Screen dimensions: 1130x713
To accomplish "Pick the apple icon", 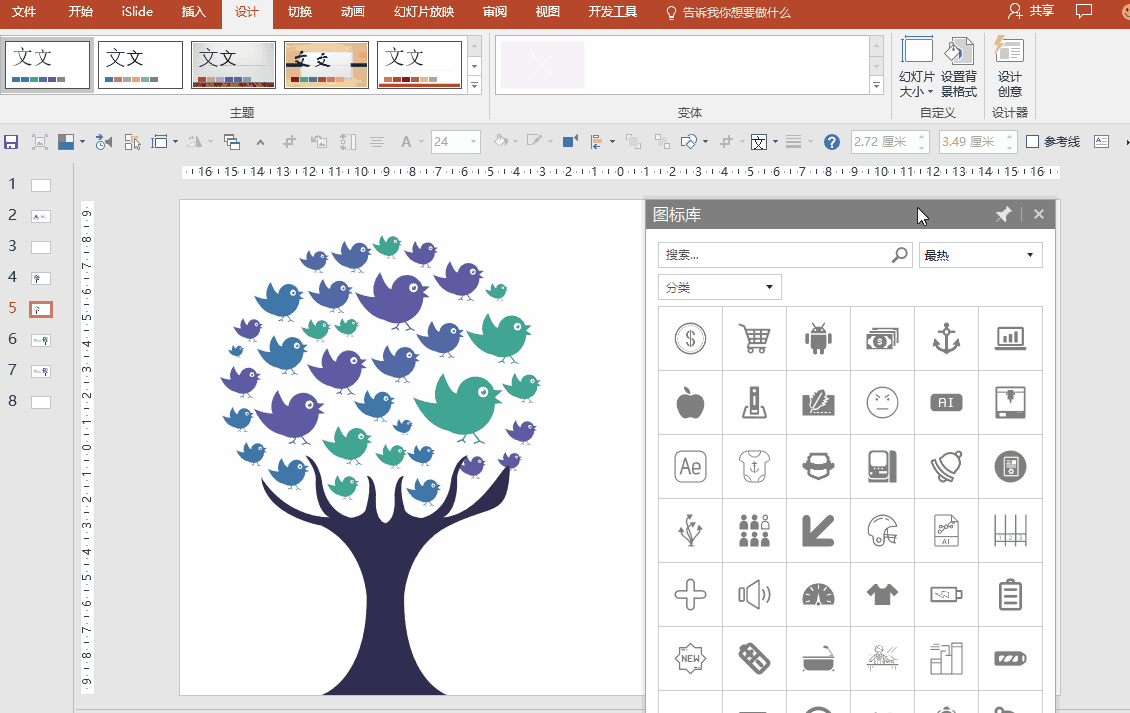I will point(690,402).
